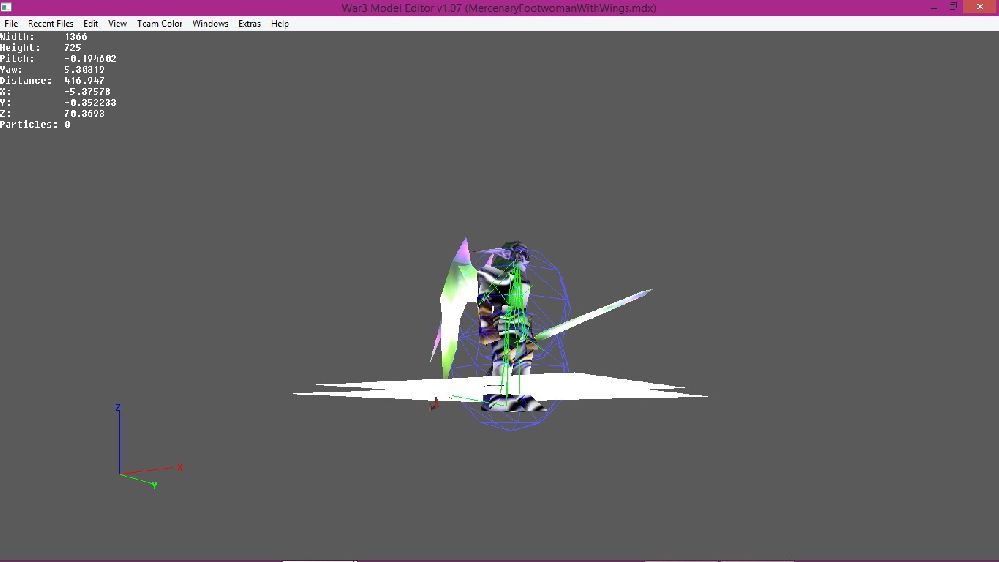Screen dimensions: 999x562
Task: Close the War3 Model Editor window
Action: tap(980, 7)
